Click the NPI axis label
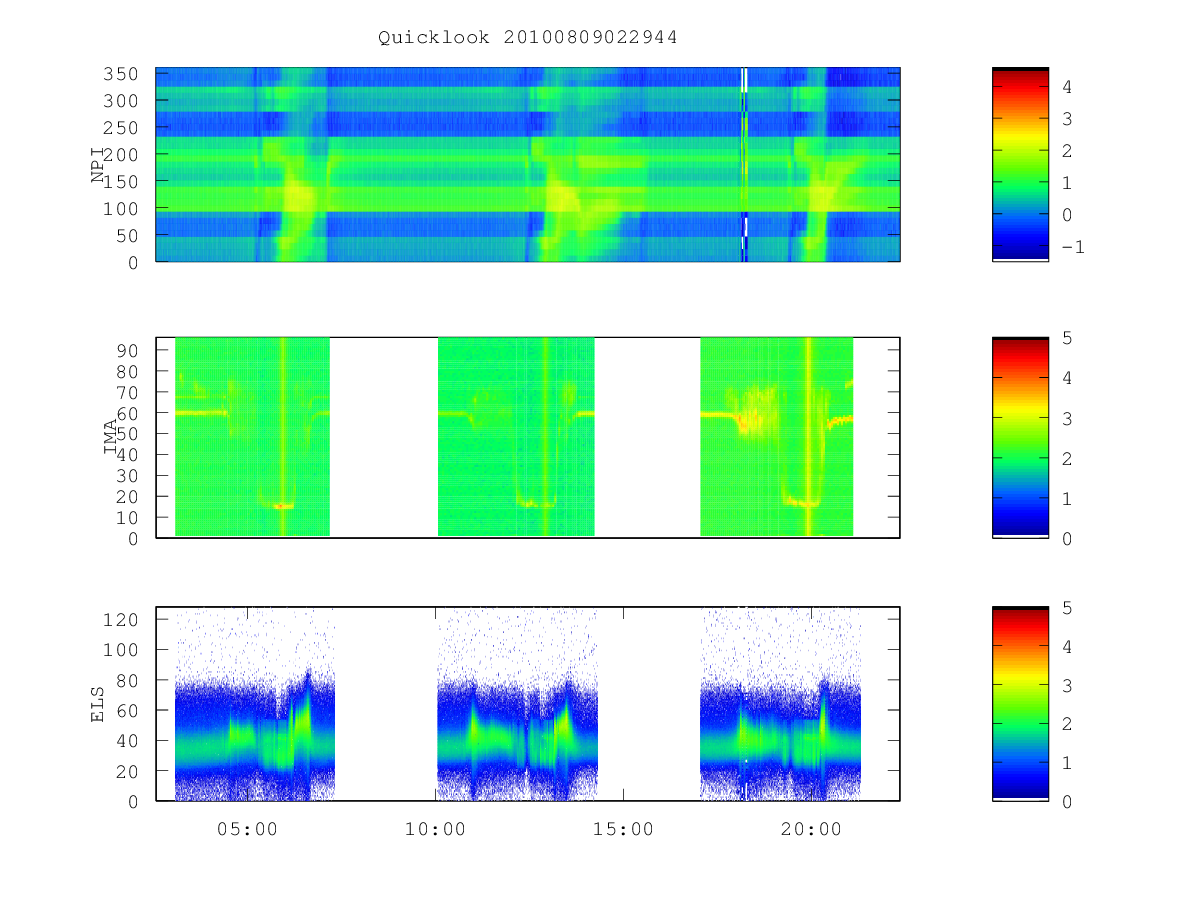 (98, 165)
